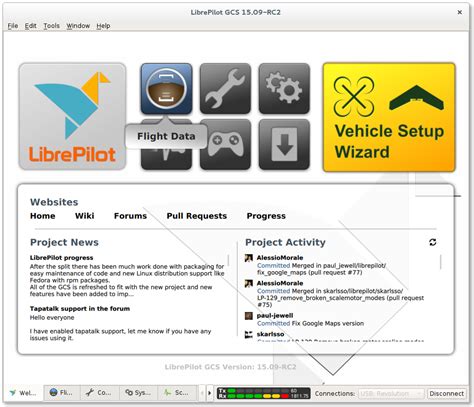Open the Pull Requests link

(x=197, y=216)
